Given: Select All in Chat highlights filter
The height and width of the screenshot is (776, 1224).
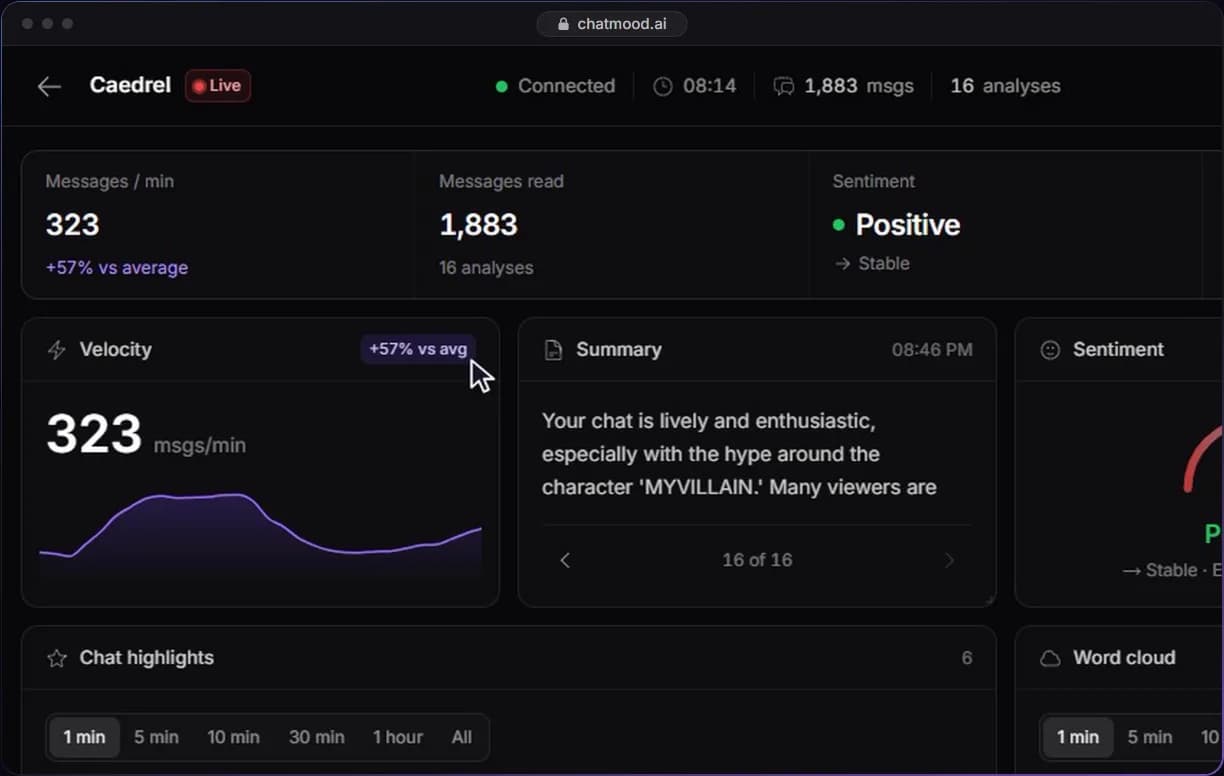Looking at the screenshot, I should click(461, 737).
